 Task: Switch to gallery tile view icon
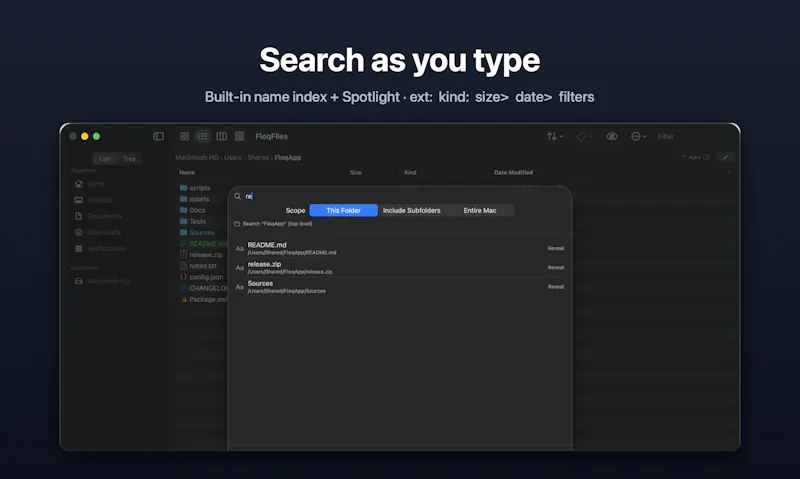coord(239,136)
